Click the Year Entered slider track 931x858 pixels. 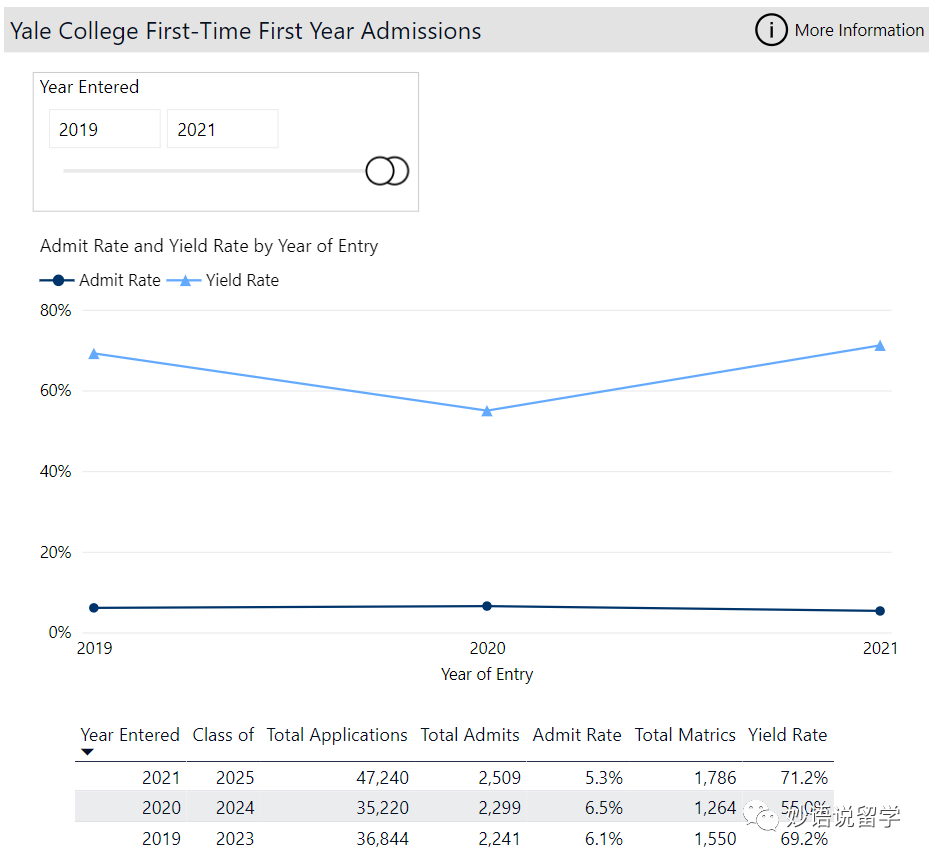coord(214,171)
